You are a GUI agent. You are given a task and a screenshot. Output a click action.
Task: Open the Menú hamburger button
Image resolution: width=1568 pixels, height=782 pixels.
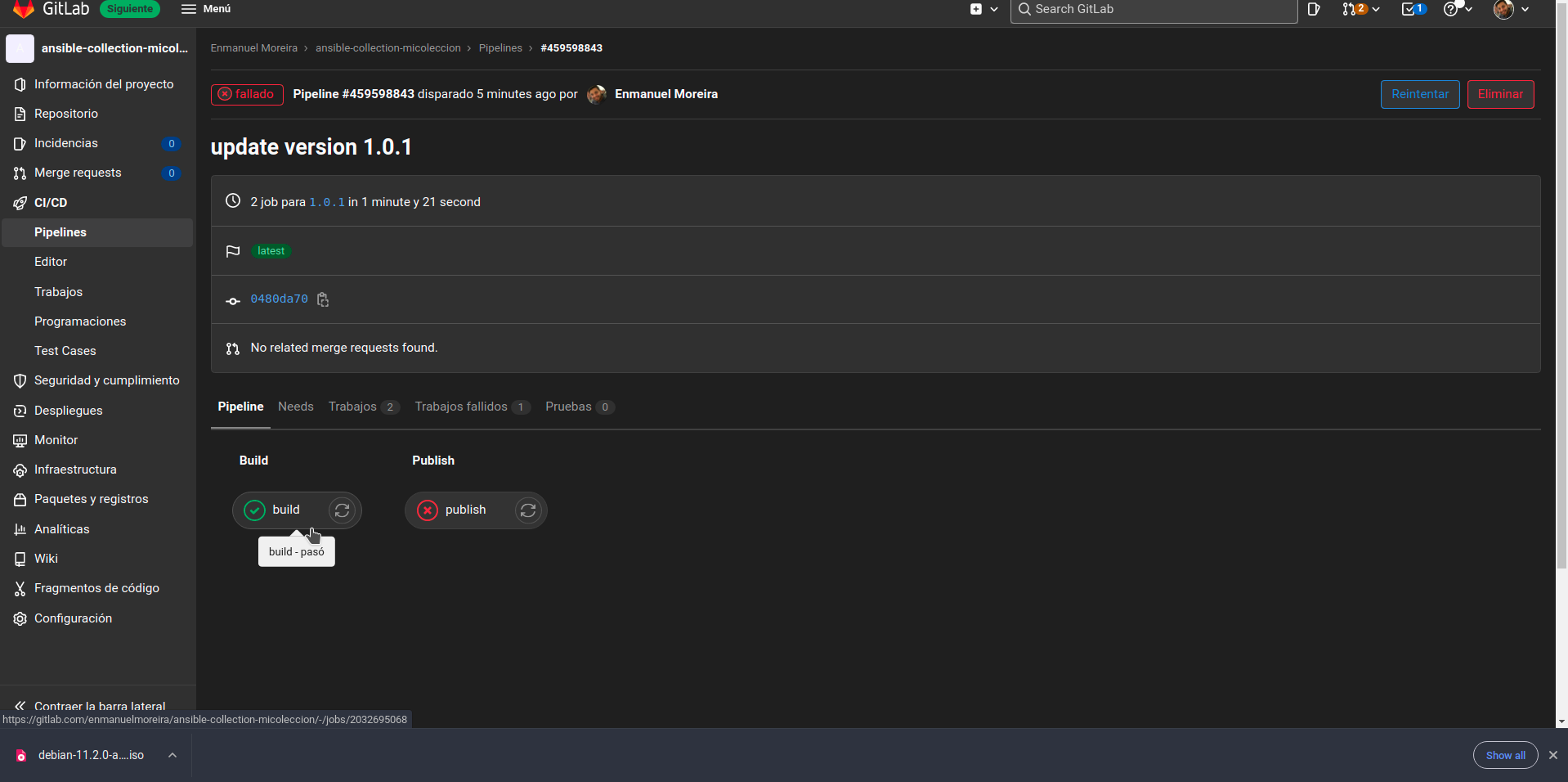[206, 9]
